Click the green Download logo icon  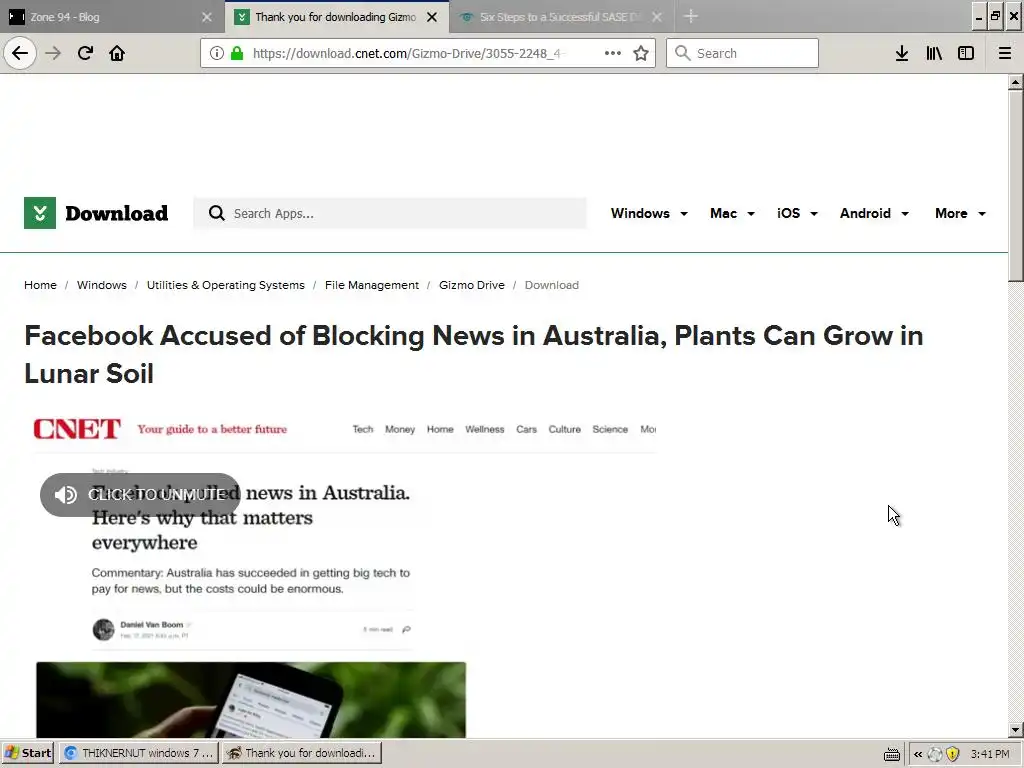(40, 213)
